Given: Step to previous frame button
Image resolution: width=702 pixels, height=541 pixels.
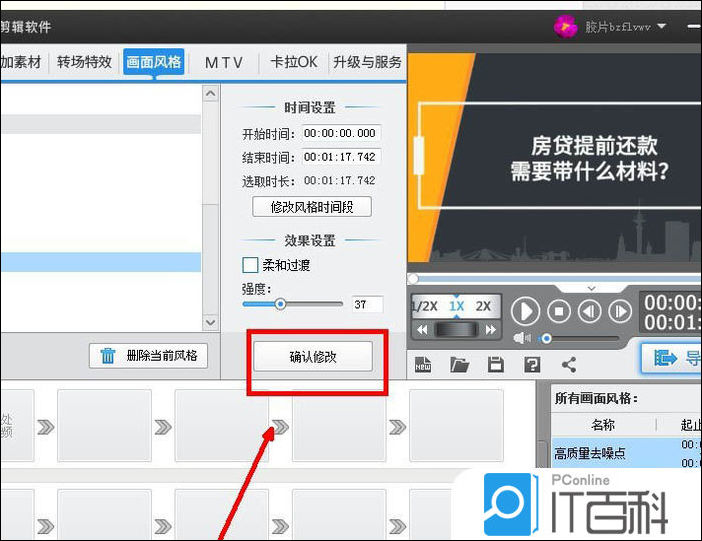Looking at the screenshot, I should pos(589,311).
